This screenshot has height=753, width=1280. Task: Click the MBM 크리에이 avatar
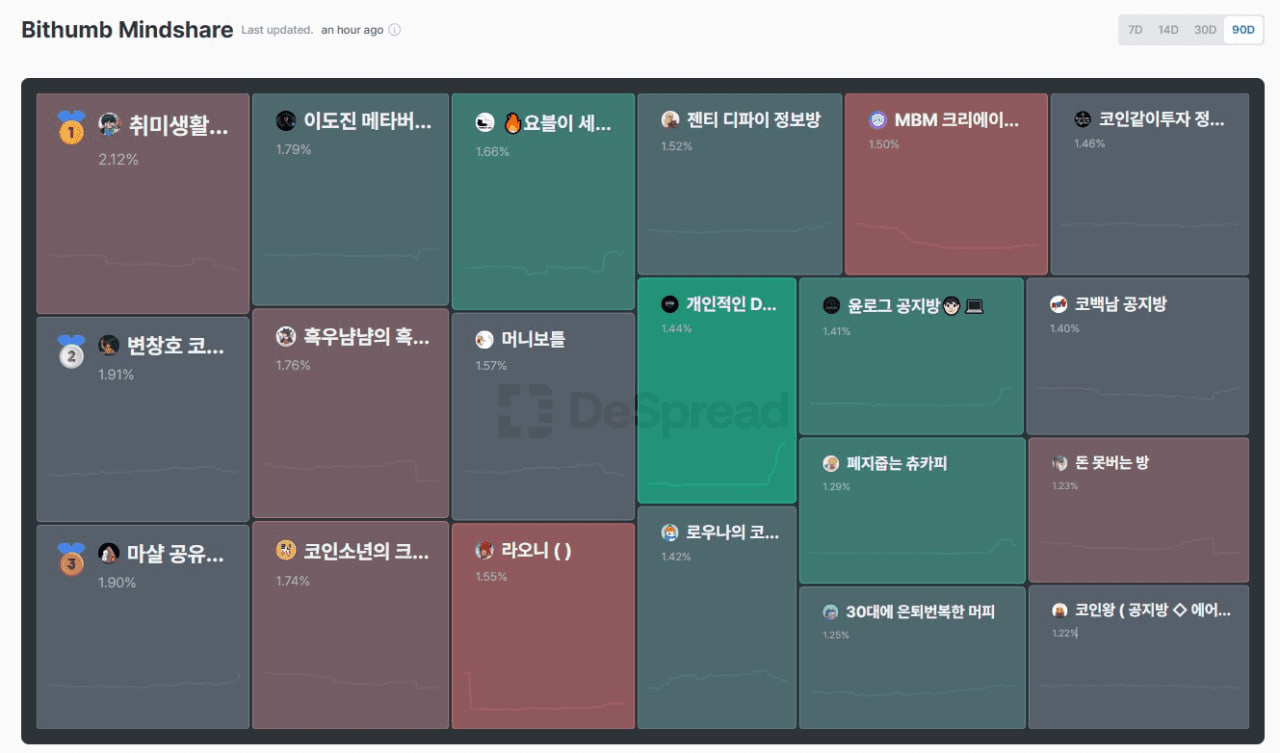coord(878,119)
